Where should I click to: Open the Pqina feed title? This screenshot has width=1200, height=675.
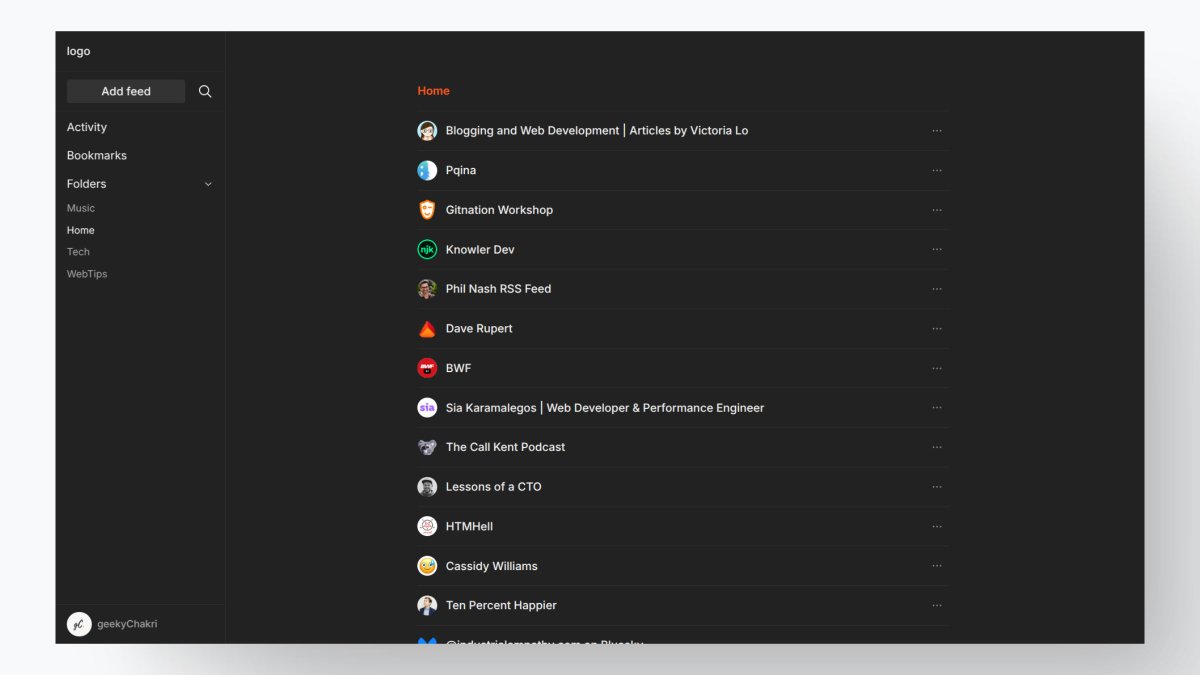pos(461,170)
